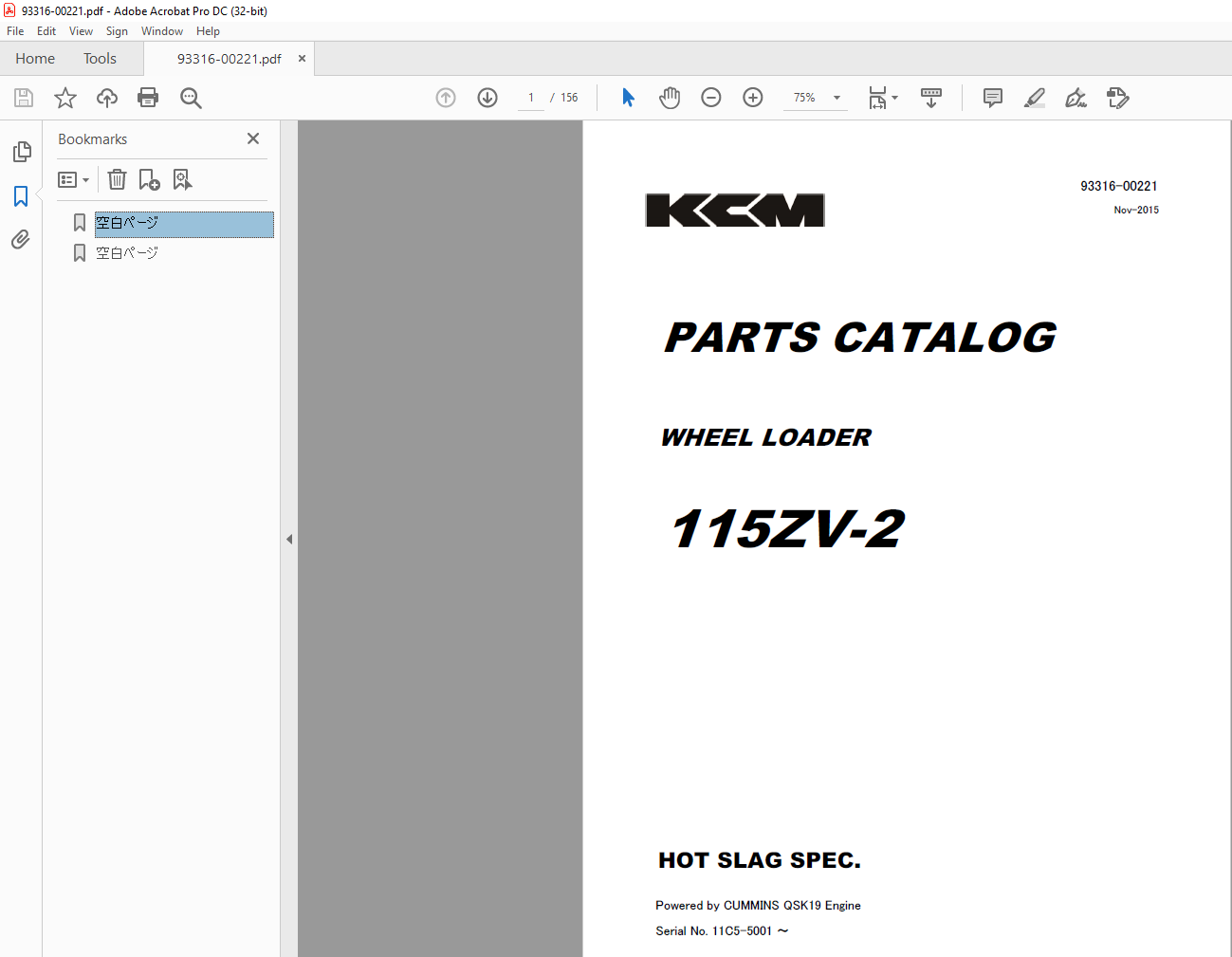Switch to the Home tab
The height and width of the screenshot is (957, 1232).
click(x=35, y=59)
